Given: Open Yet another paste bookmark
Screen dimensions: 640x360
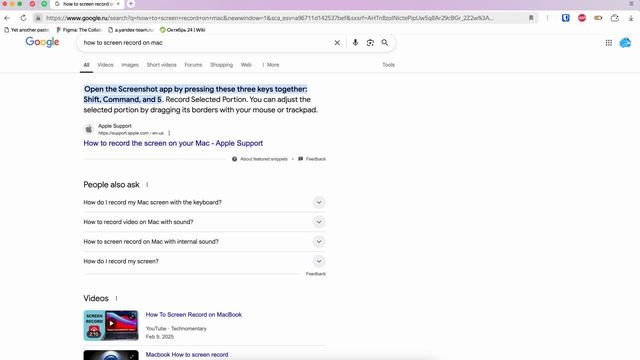Looking at the screenshot, I should 26,30.
